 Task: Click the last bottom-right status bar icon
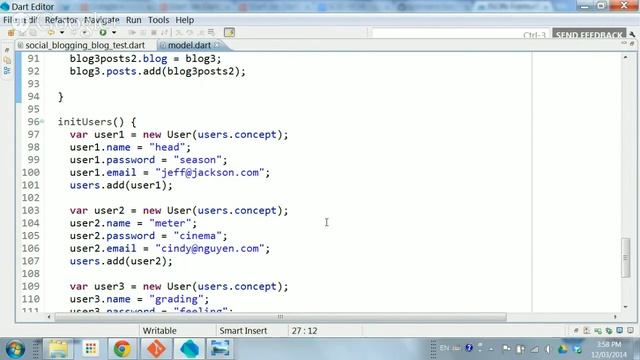tap(631, 331)
